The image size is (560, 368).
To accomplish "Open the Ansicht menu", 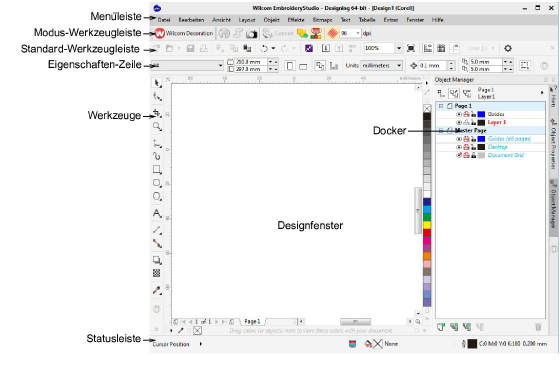I will pos(221,20).
